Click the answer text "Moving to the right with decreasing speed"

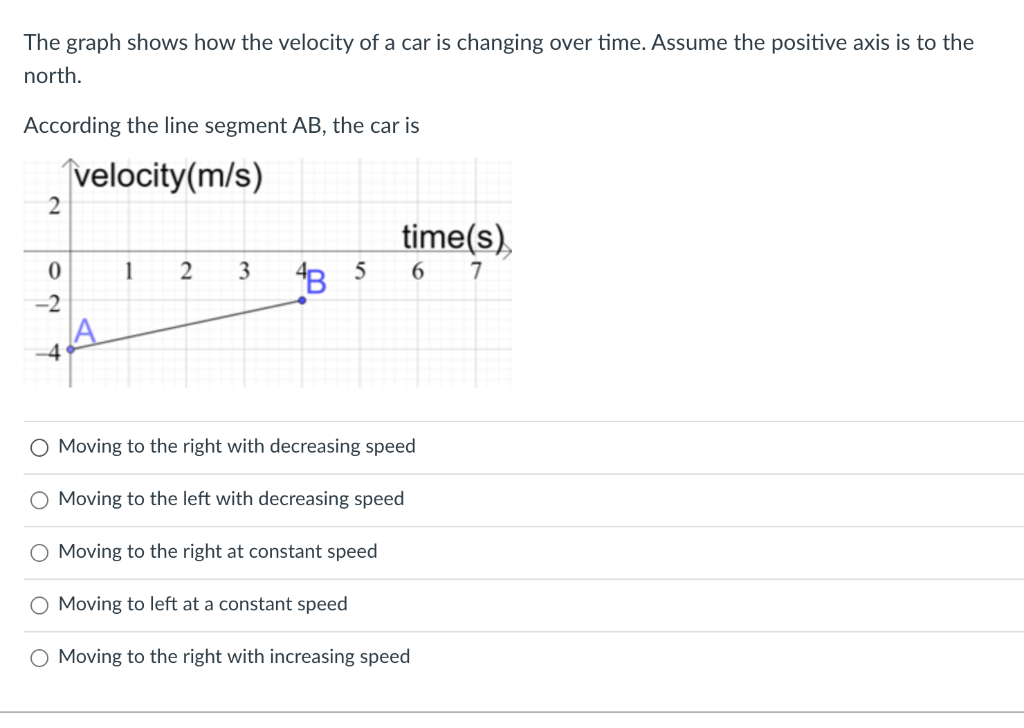tap(236, 446)
